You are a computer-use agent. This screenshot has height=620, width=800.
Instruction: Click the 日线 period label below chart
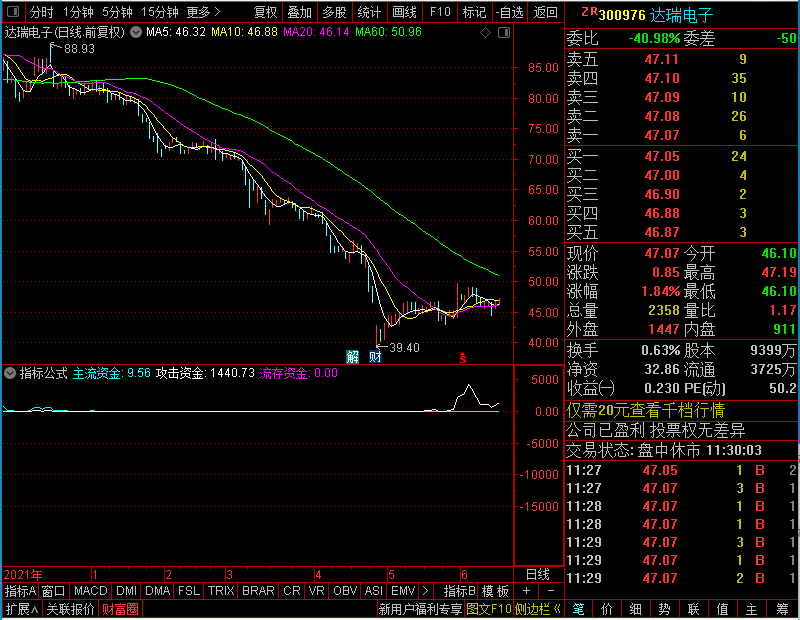pos(538,575)
